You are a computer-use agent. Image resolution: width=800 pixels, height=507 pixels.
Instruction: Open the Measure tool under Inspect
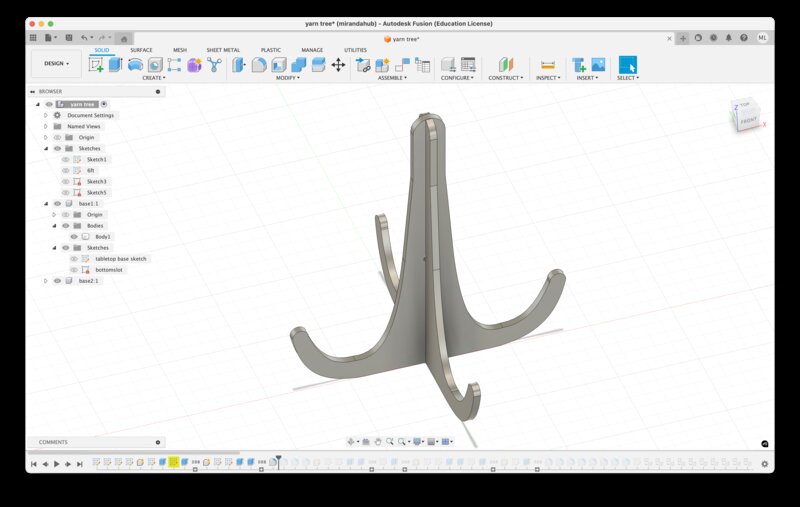[x=547, y=65]
